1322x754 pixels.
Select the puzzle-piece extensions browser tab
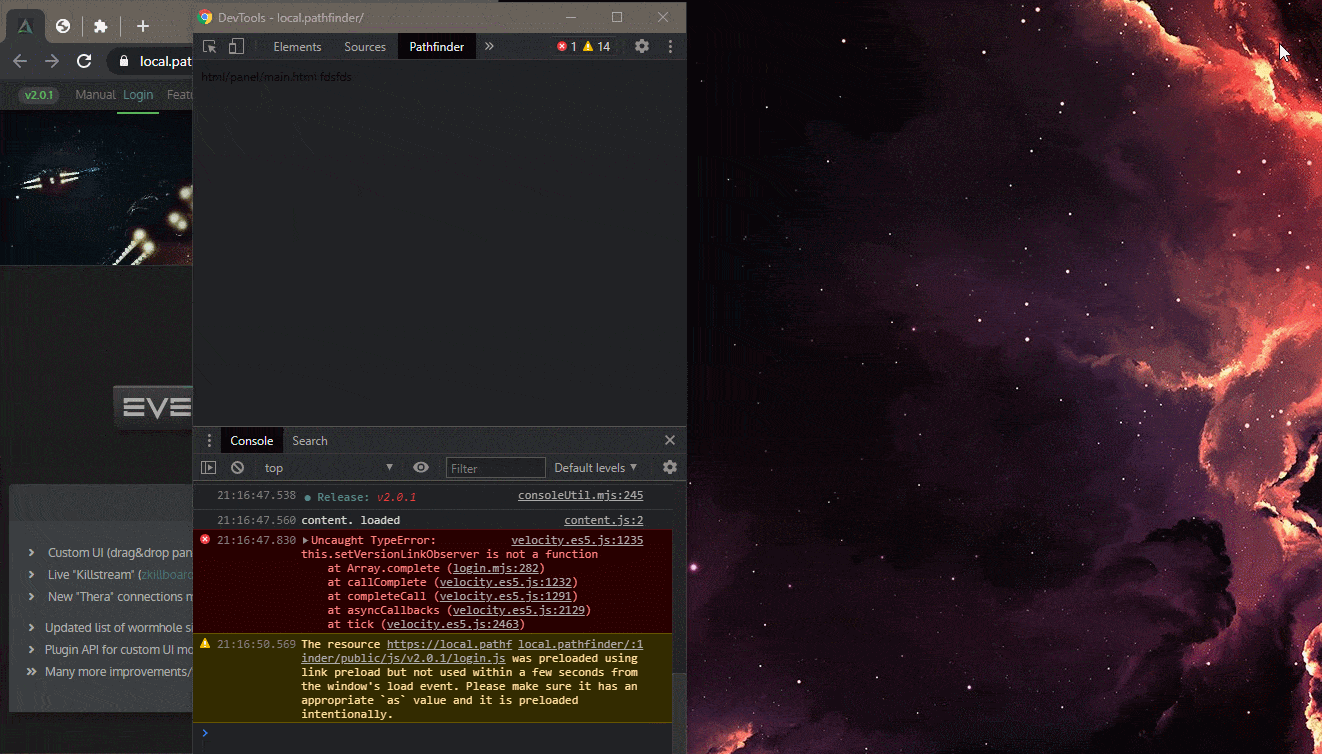point(100,26)
